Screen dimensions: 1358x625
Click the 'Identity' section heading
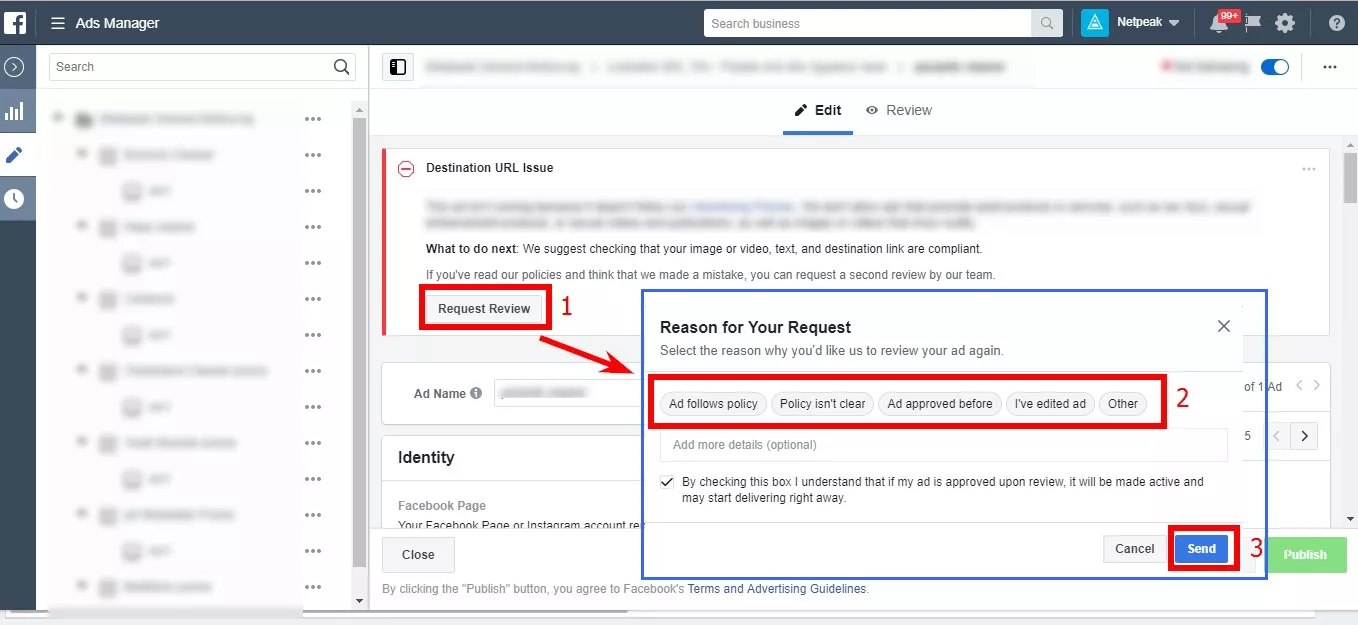coord(426,457)
